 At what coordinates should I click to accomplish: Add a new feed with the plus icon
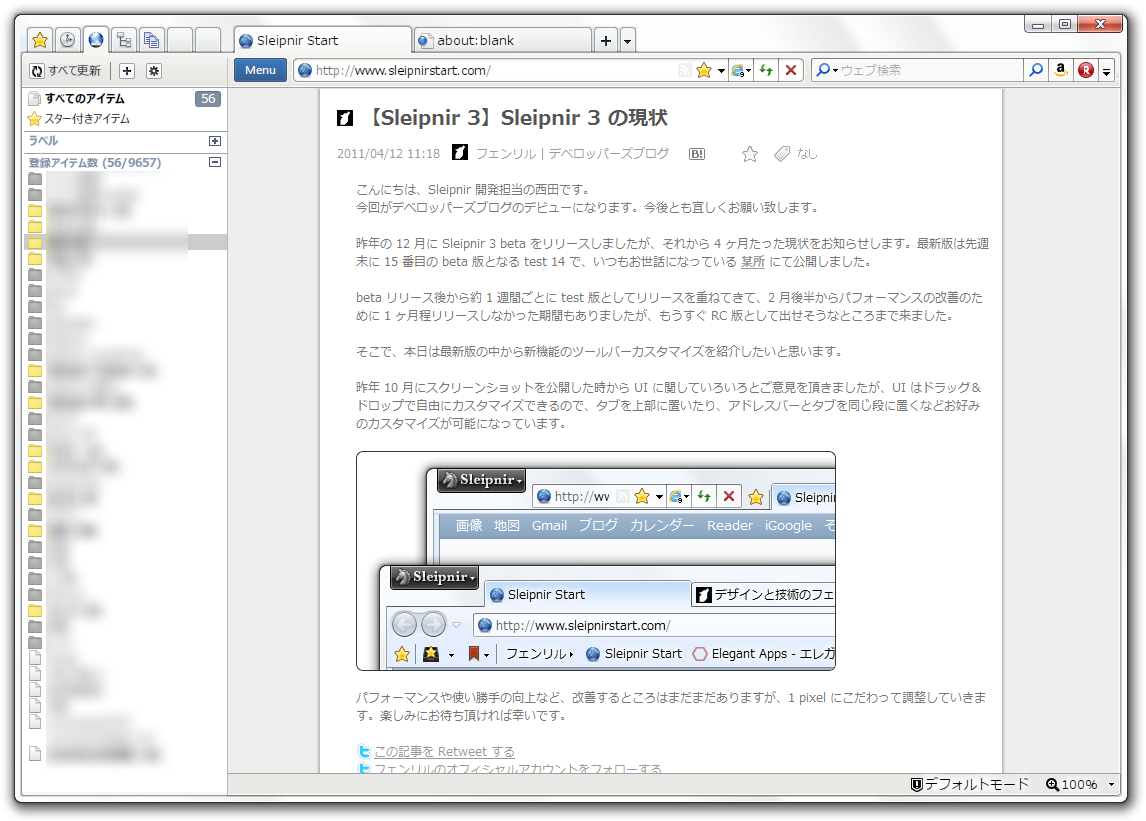pyautogui.click(x=126, y=71)
